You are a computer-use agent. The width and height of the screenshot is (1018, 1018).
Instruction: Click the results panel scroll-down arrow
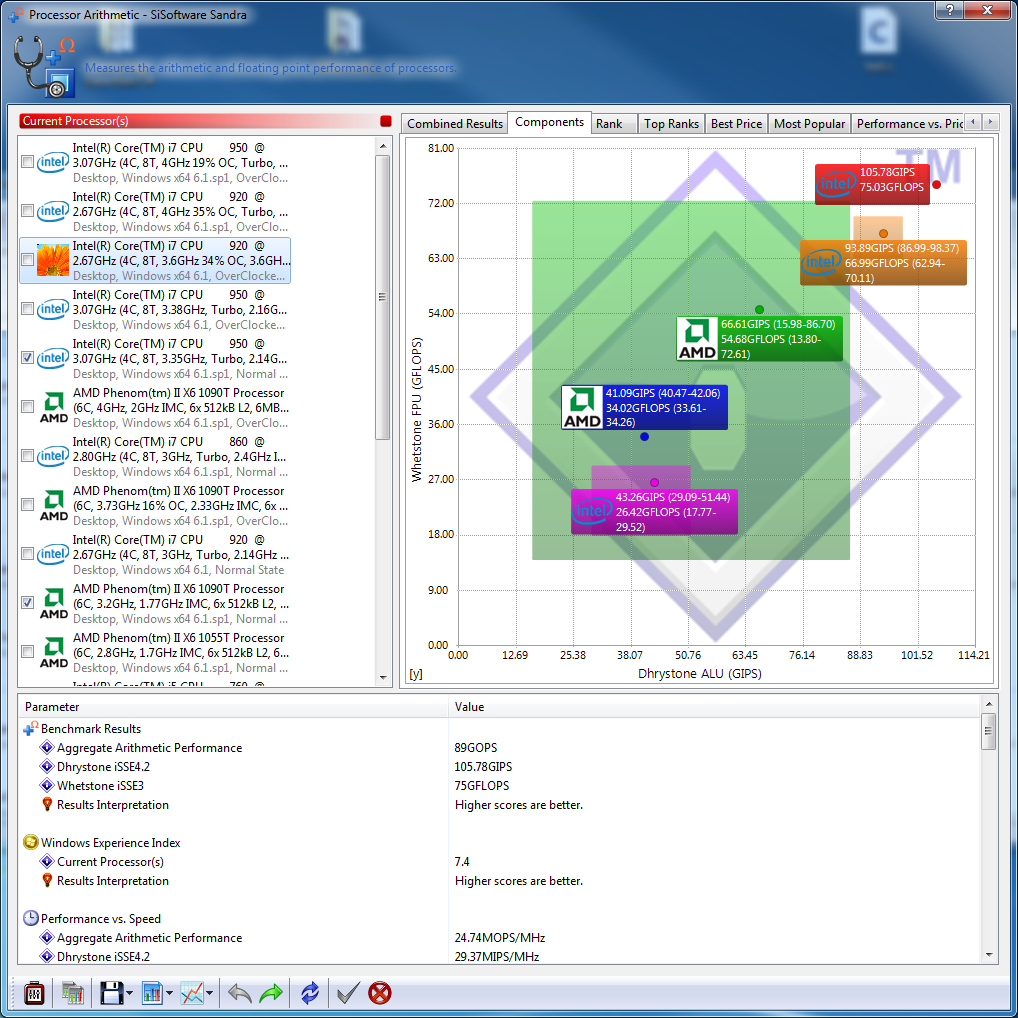pos(989,955)
